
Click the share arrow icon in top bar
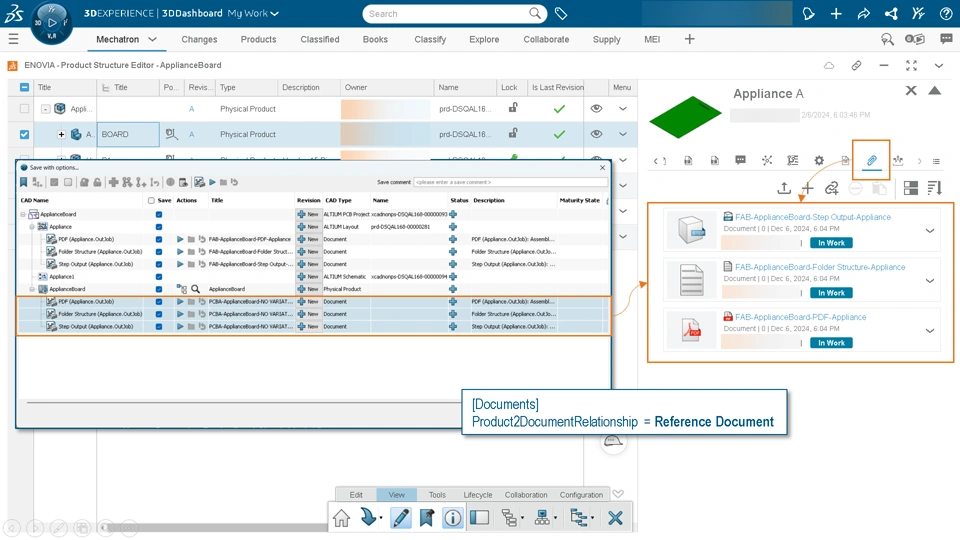pos(863,13)
